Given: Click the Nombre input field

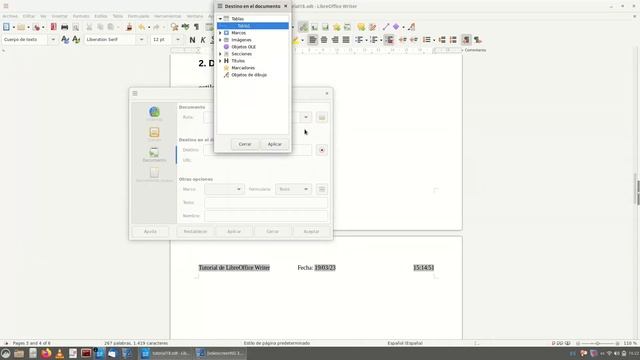Looking at the screenshot, I should (266, 216).
